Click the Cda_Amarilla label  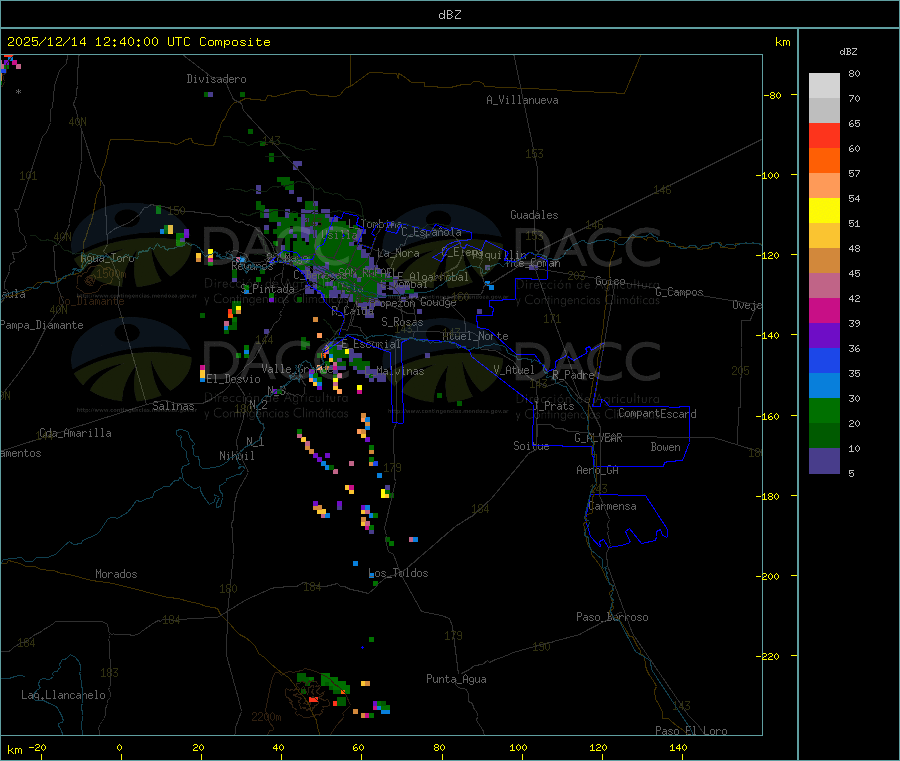75,433
